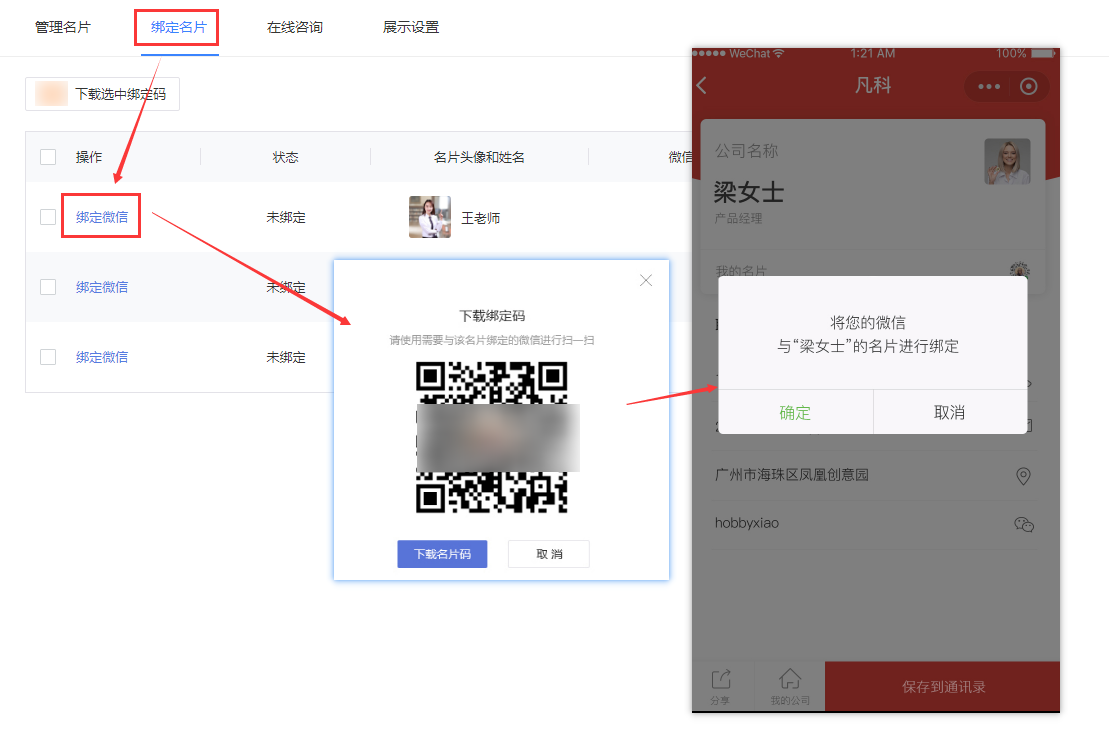Tap the 公司名称 text on the card
The height and width of the screenshot is (742, 1109).
click(x=746, y=151)
